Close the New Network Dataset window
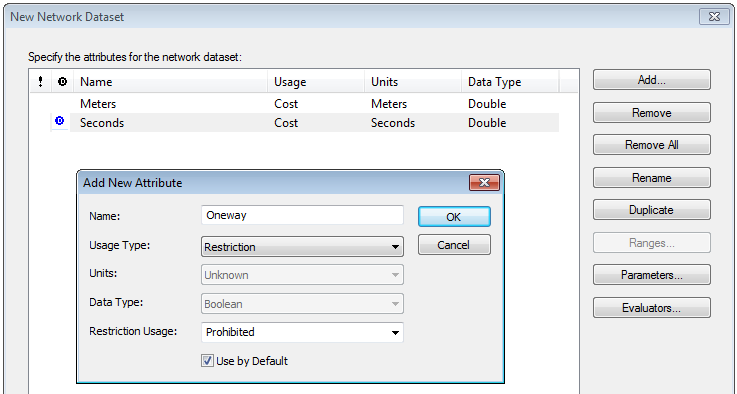Screen dimensions: 737x394 coord(714,17)
